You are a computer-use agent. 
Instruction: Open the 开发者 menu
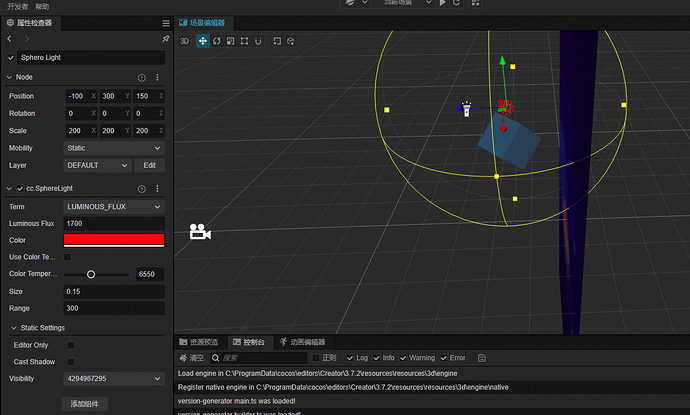(15, 6)
